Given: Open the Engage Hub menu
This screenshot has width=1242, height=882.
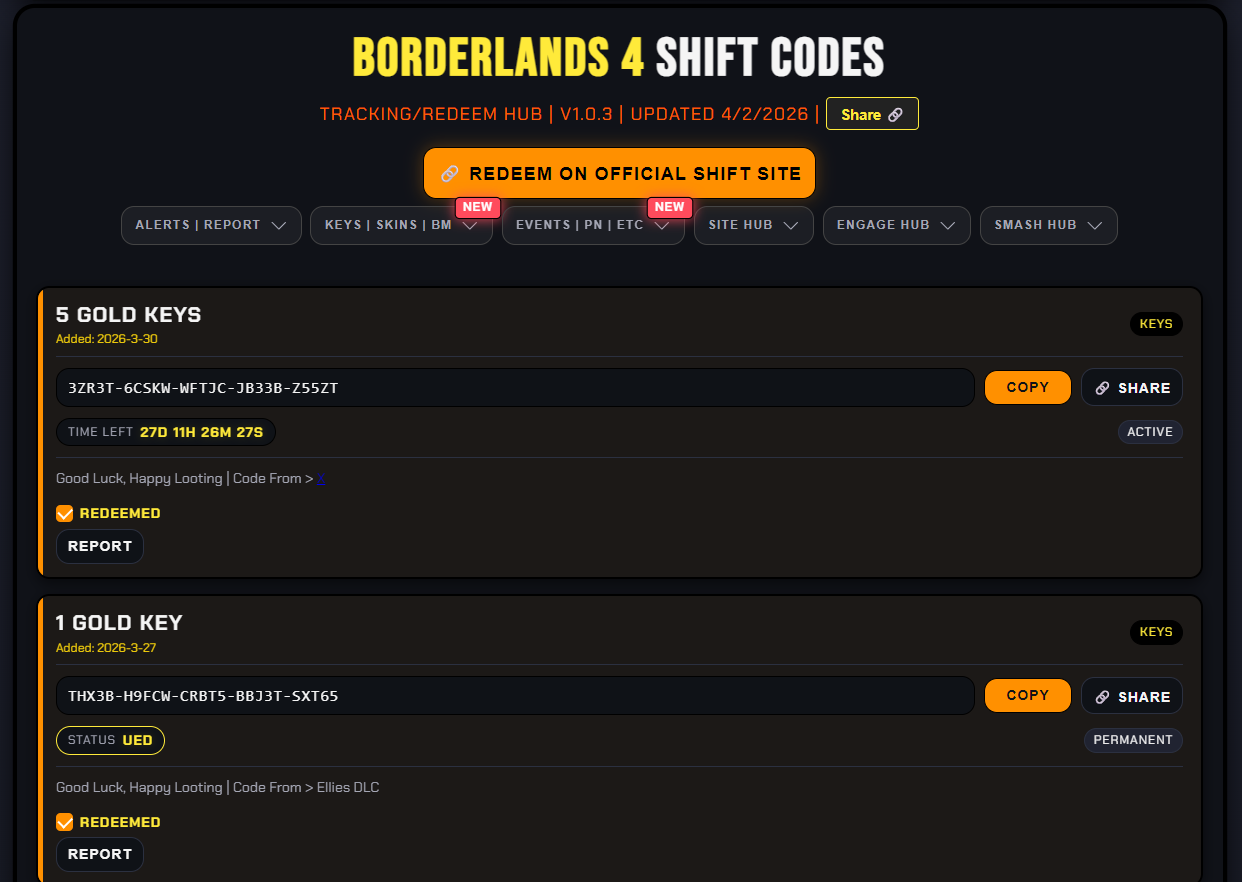Looking at the screenshot, I should (896, 225).
